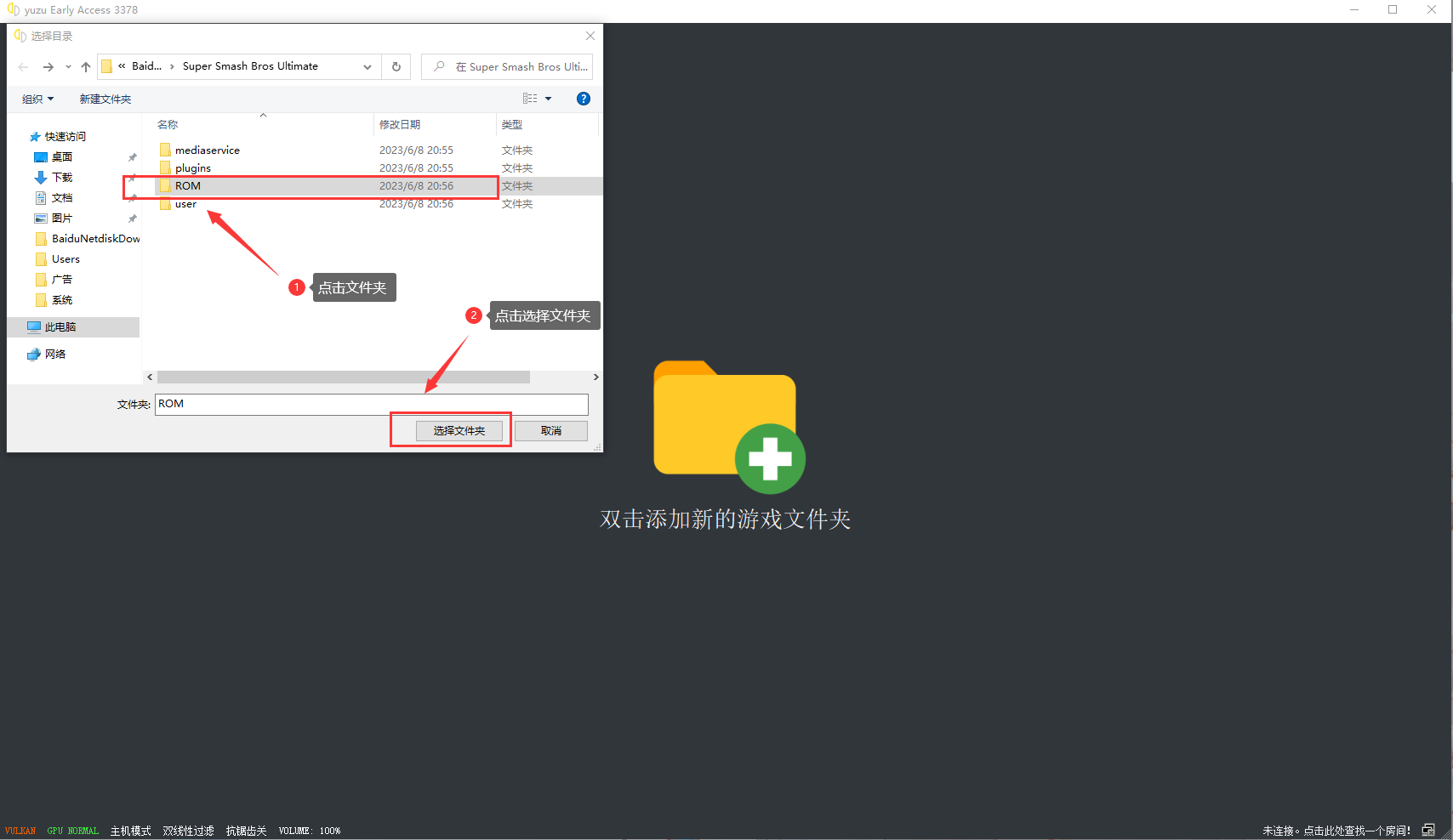Screen dimensions: 1453x840
Task: Click the multiplayer network icon in status bar
Action: (1428, 831)
